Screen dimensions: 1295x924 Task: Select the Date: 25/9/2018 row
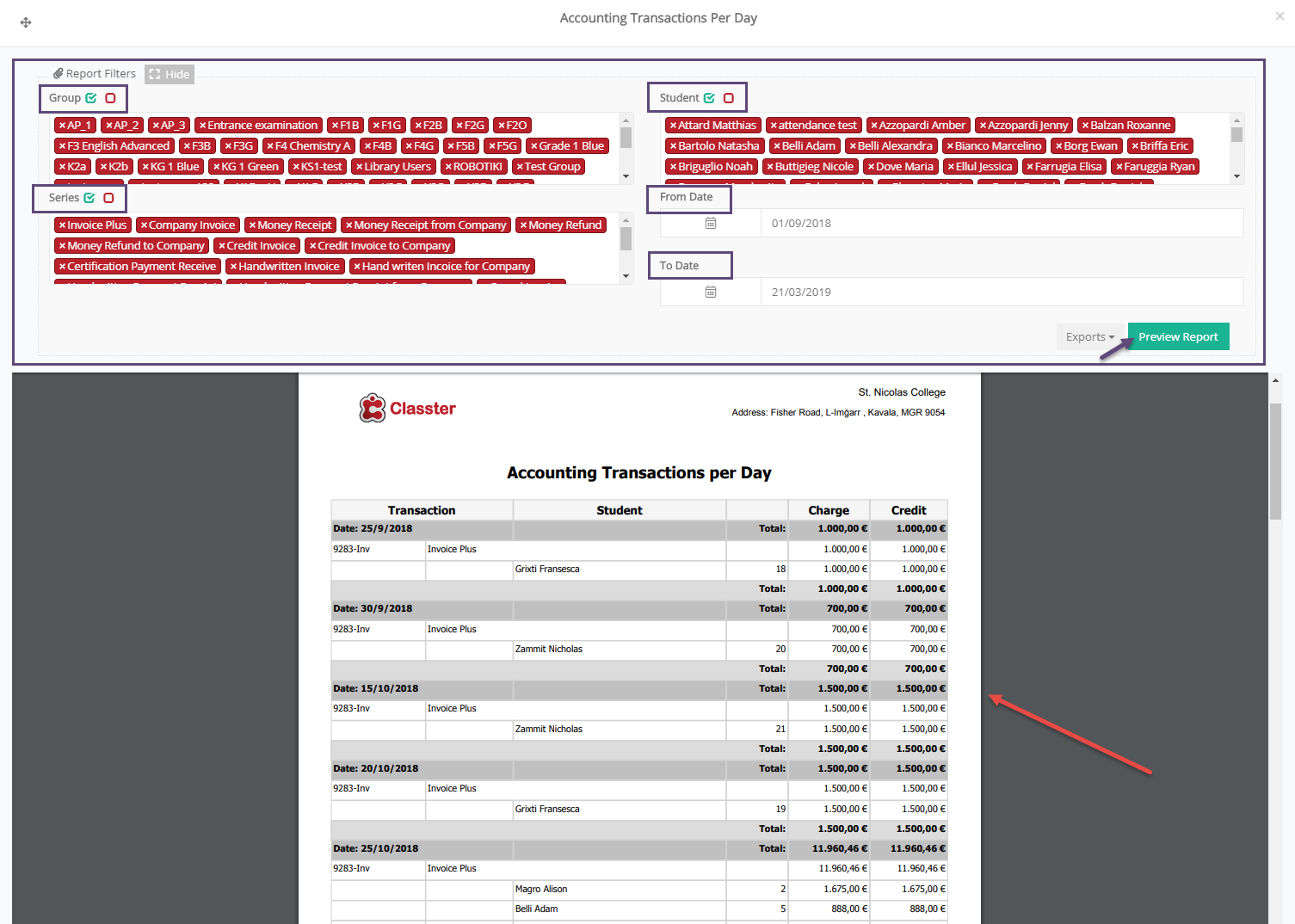639,529
